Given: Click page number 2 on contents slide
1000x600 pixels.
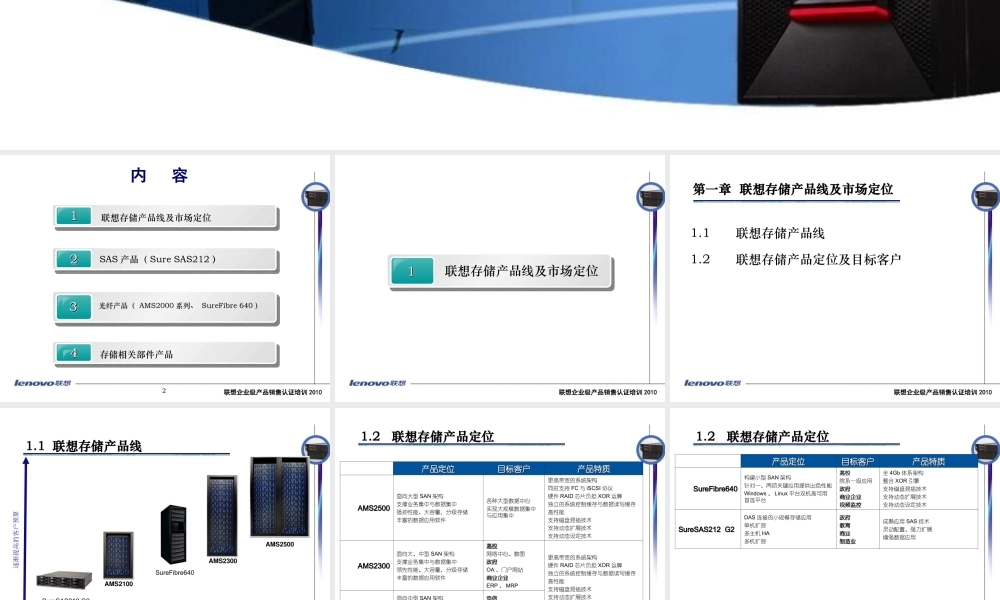Looking at the screenshot, I should pos(164,391).
